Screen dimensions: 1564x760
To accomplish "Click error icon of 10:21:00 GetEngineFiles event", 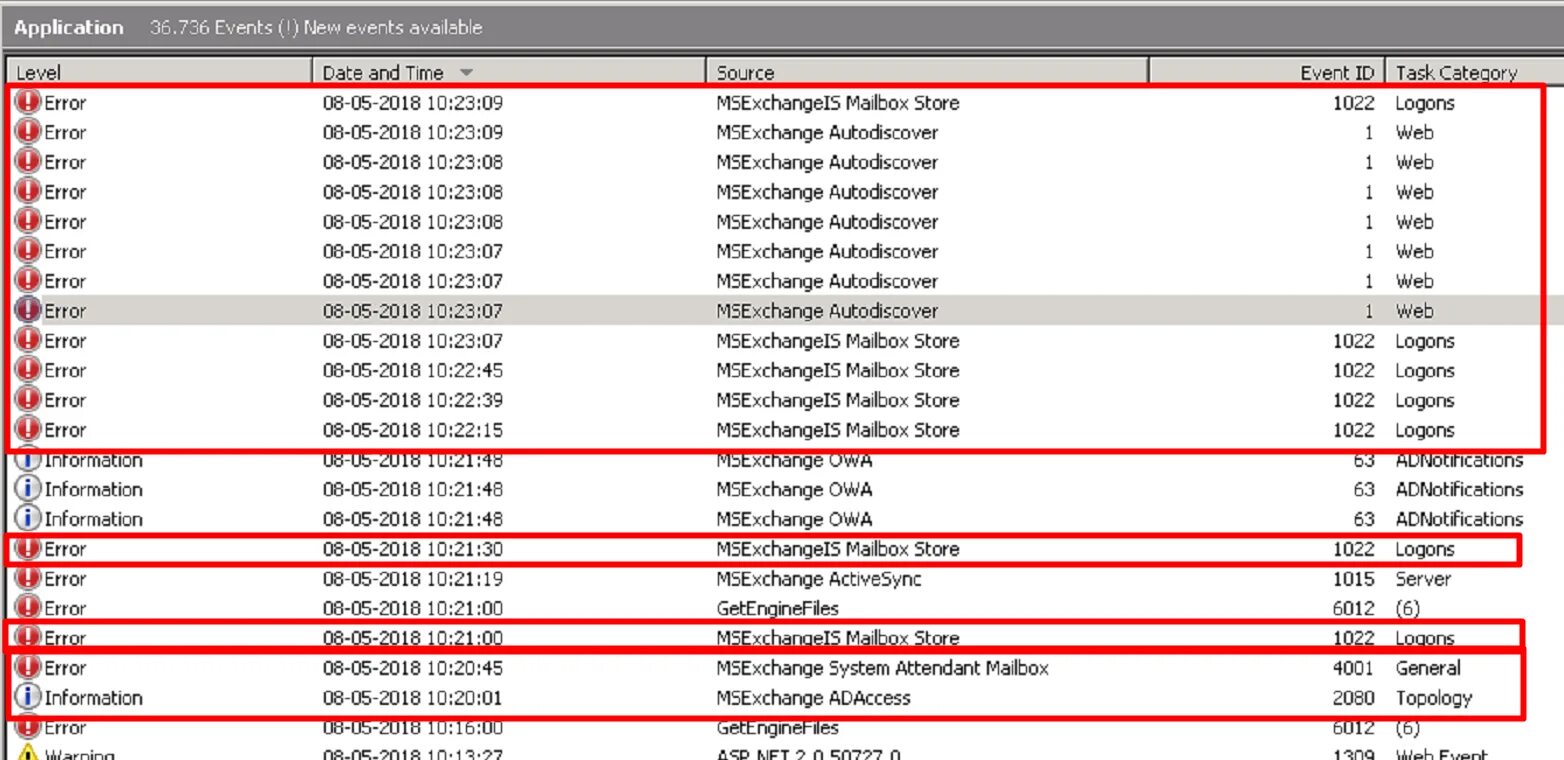I will click(29, 608).
